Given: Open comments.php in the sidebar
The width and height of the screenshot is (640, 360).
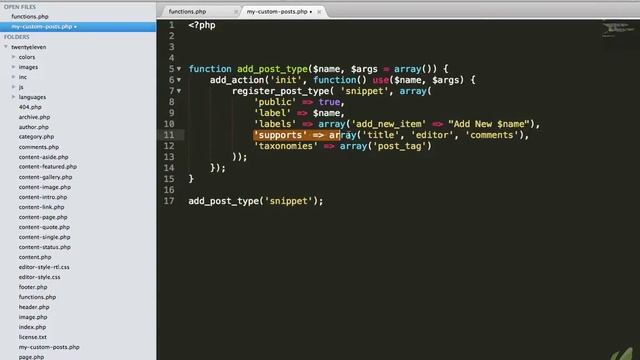Looking at the screenshot, I should point(39,147).
